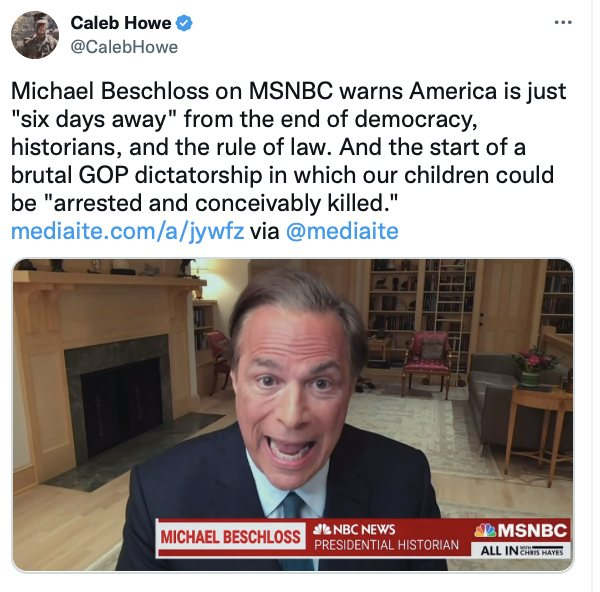600x592 pixels.
Task: Click the Caleb Howe display name
Action: point(121,23)
